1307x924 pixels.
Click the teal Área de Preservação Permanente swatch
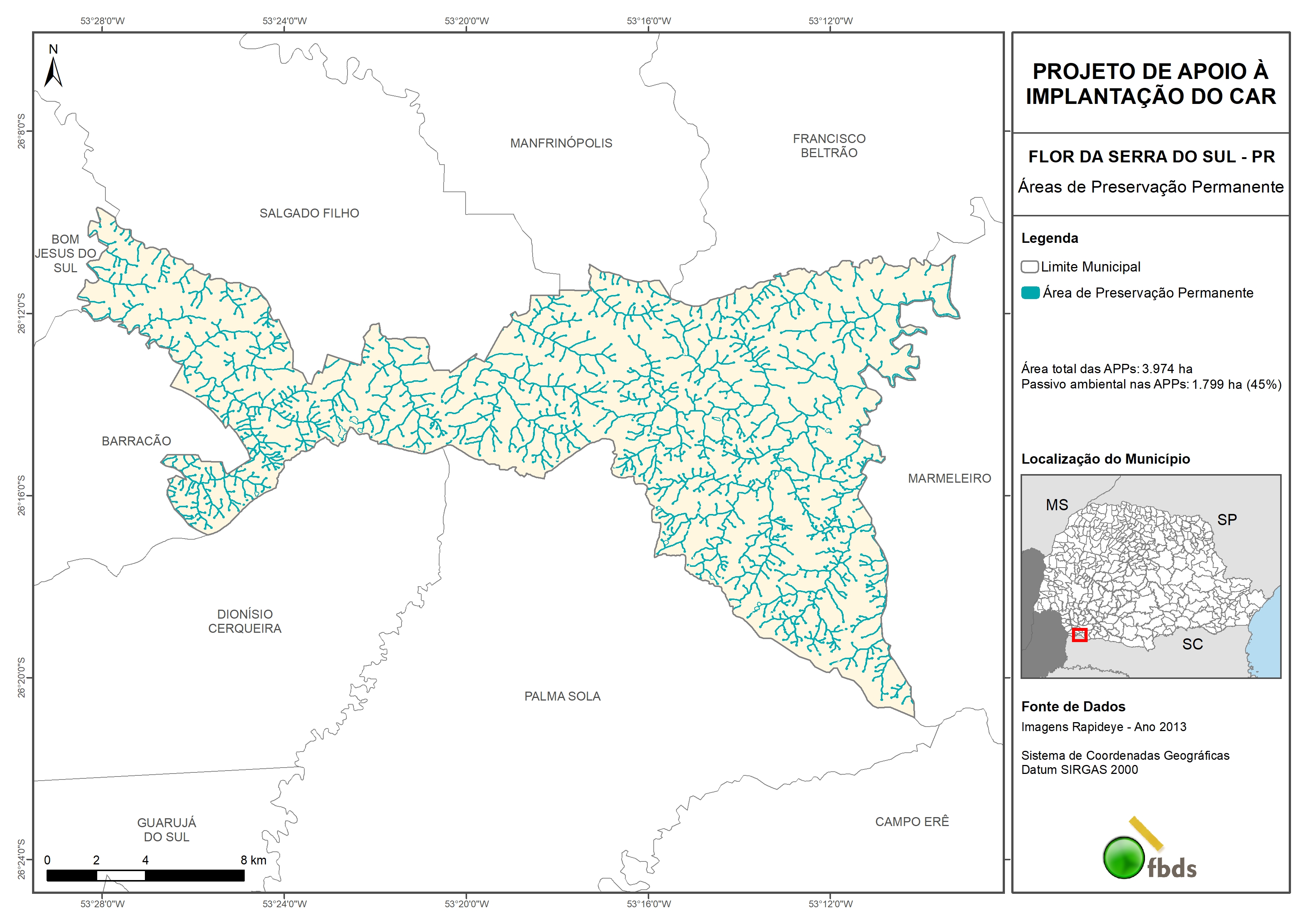tap(1030, 293)
